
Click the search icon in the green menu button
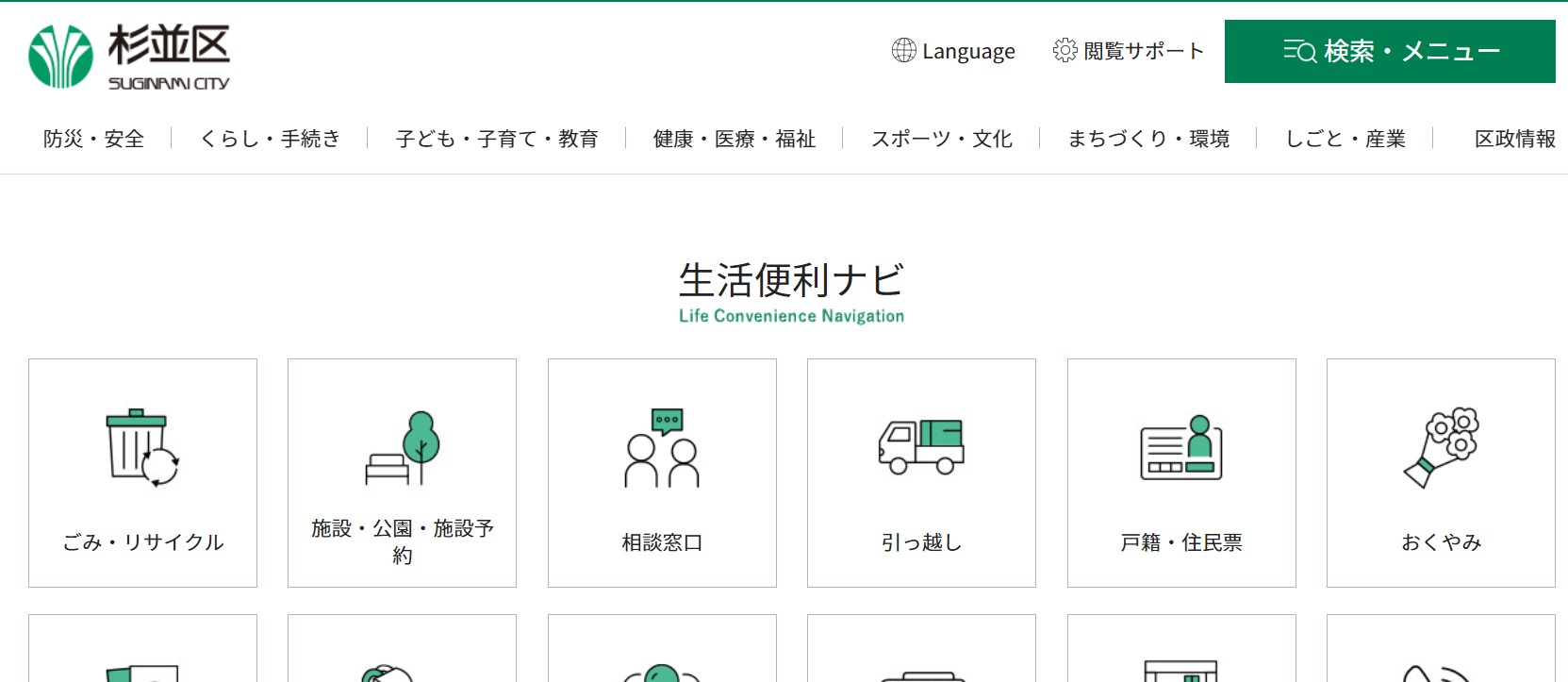pos(1299,51)
